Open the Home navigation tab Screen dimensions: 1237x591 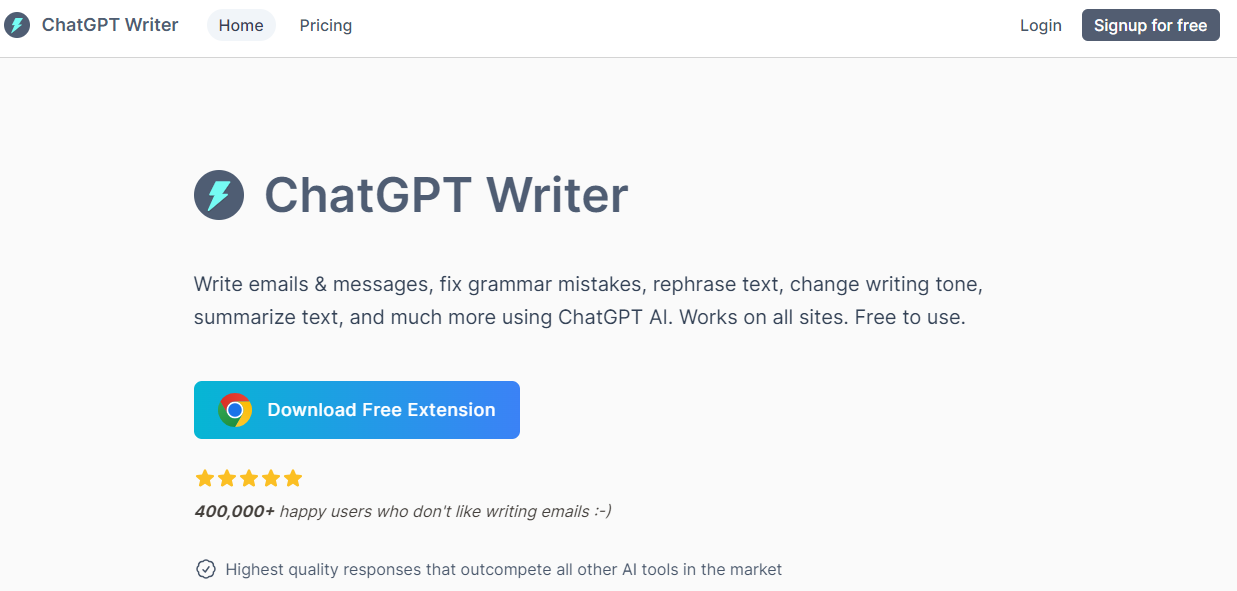click(241, 25)
